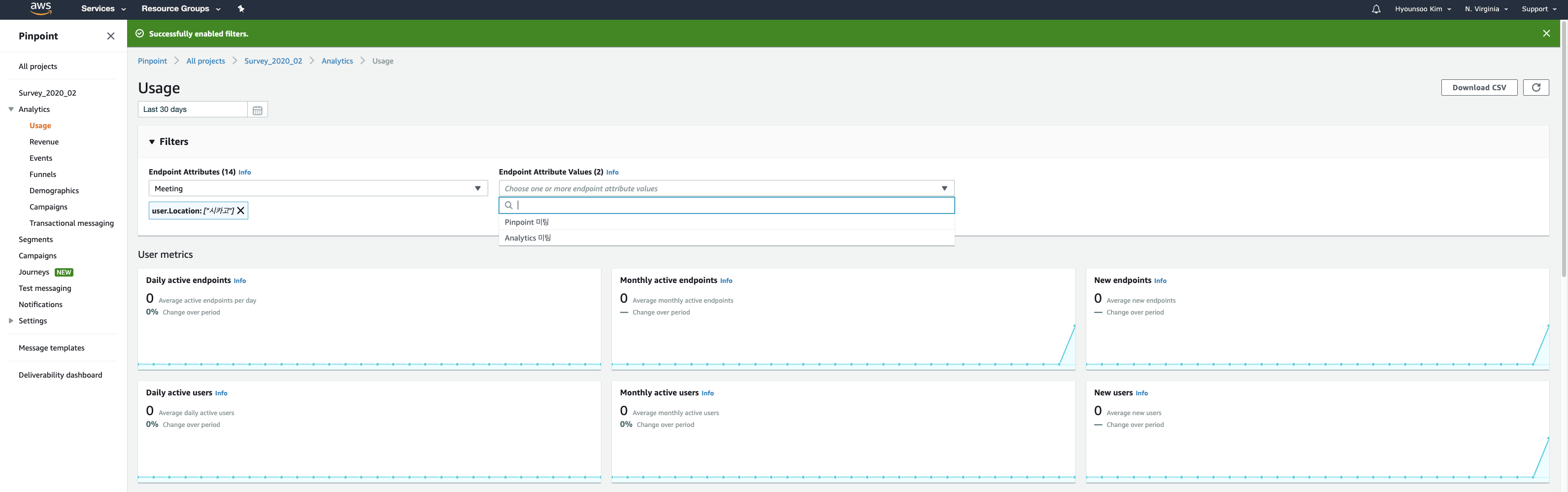Open Deliverability dashboard
Image resolution: width=1568 pixels, height=492 pixels.
click(x=60, y=375)
